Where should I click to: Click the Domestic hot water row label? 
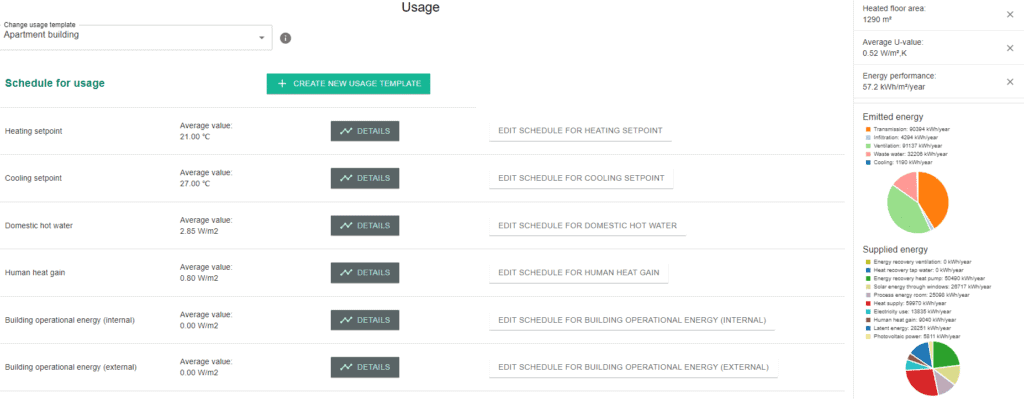39,226
